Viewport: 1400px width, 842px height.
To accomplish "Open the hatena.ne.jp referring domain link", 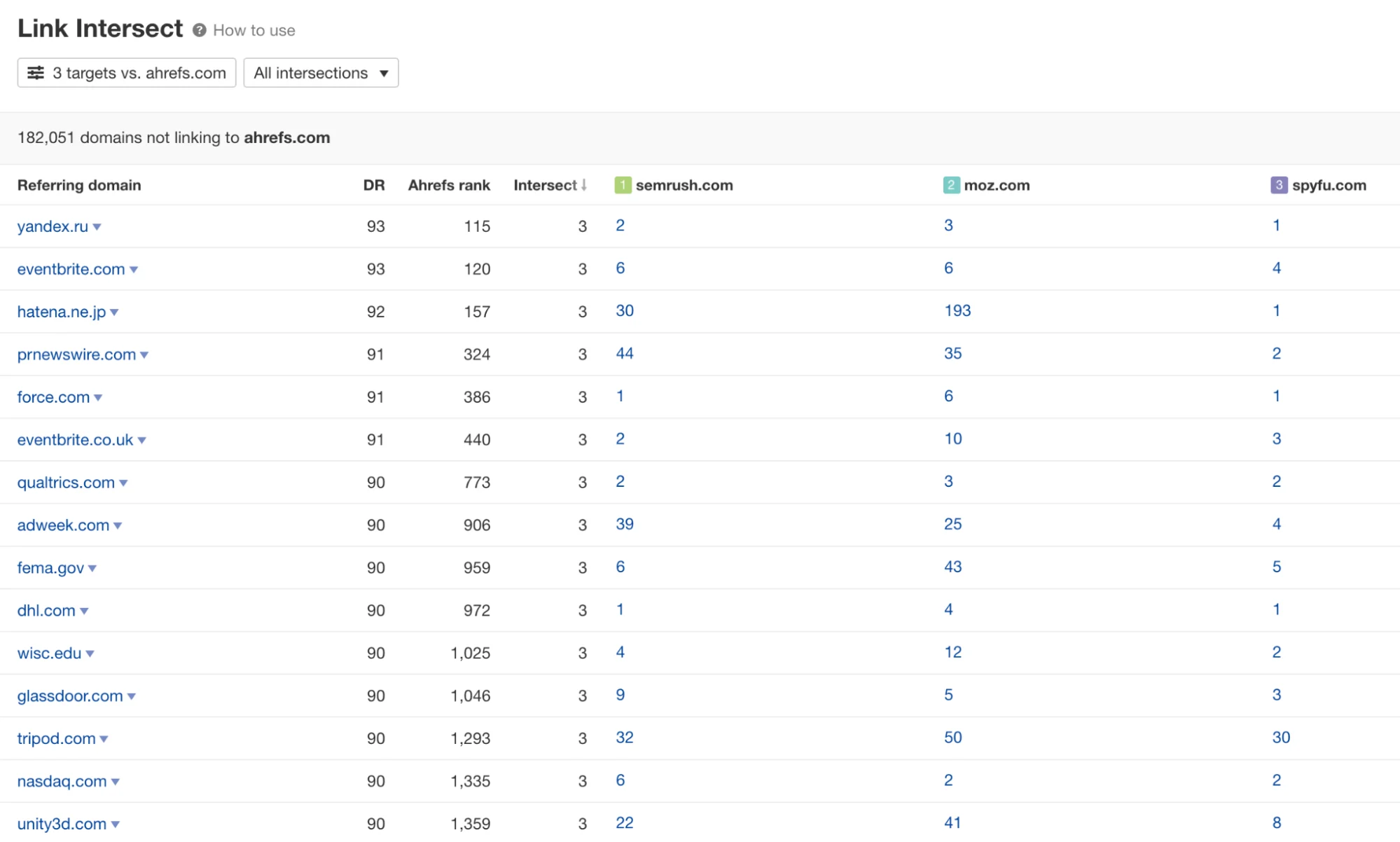I will click(62, 312).
